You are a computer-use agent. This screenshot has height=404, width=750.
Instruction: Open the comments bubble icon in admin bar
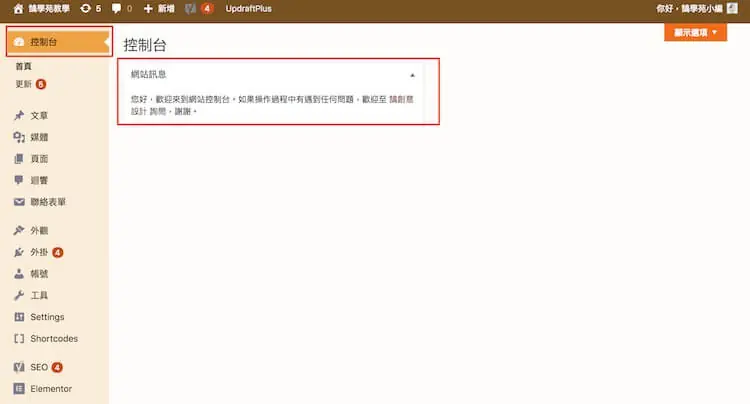[x=116, y=9]
